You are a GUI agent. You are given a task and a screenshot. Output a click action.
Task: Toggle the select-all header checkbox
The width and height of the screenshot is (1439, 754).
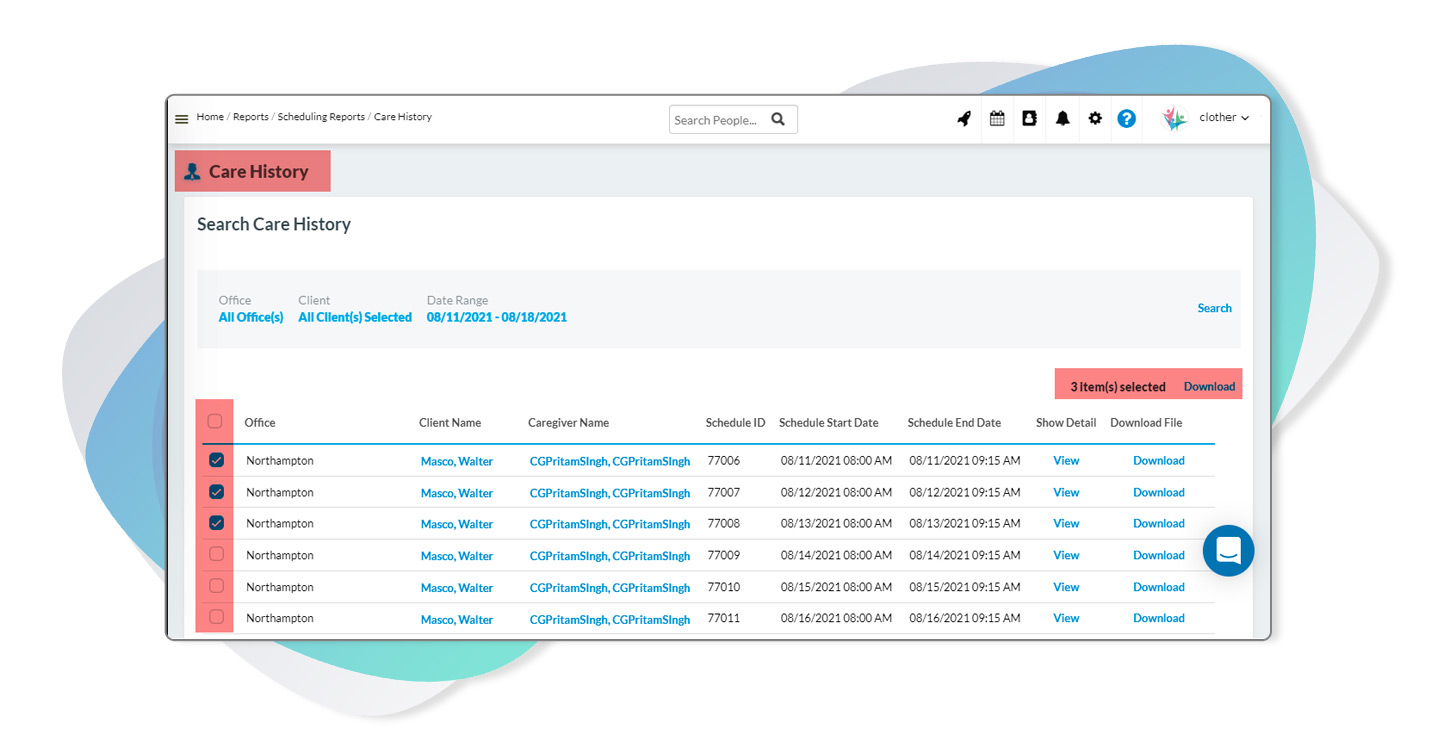click(215, 422)
